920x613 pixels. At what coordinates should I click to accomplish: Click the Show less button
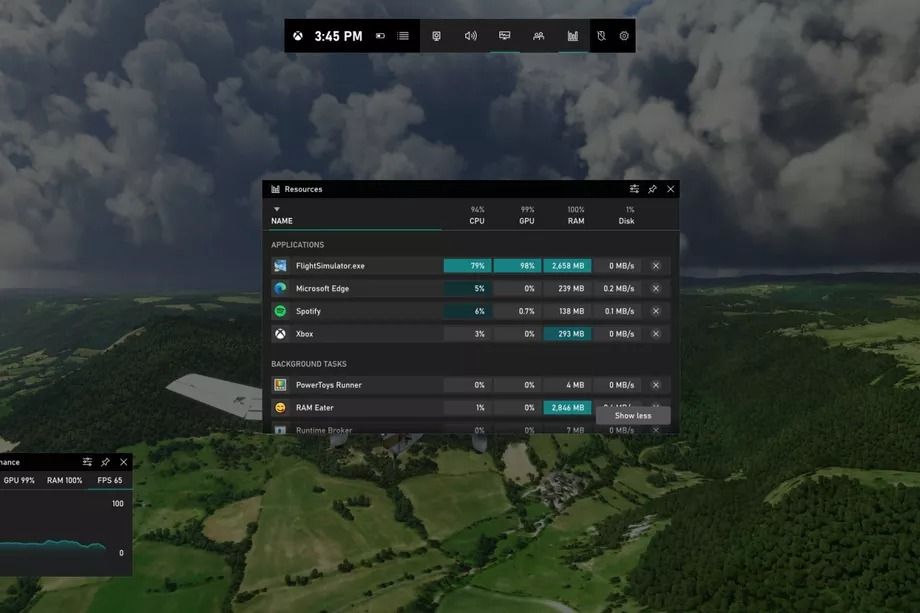click(x=632, y=416)
